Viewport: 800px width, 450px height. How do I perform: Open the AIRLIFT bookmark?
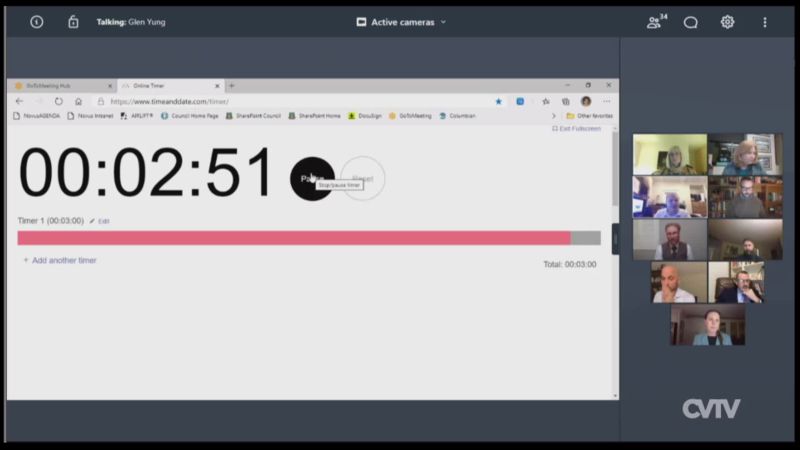137,116
